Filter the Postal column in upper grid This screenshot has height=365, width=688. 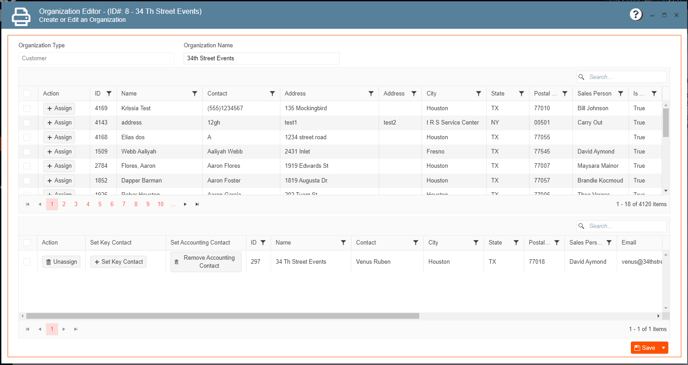point(564,93)
